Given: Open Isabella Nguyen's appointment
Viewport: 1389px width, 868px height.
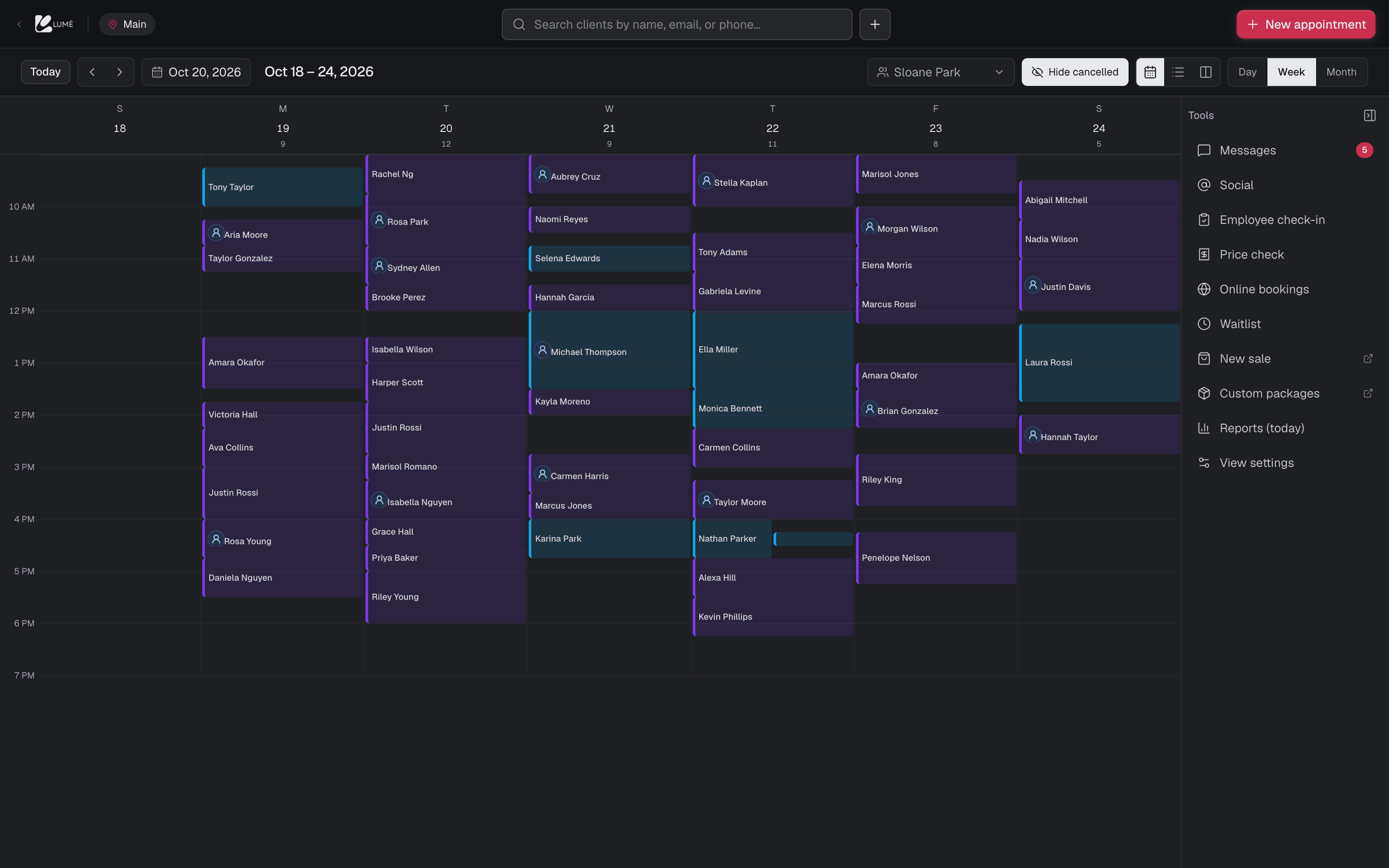Looking at the screenshot, I should point(446,500).
